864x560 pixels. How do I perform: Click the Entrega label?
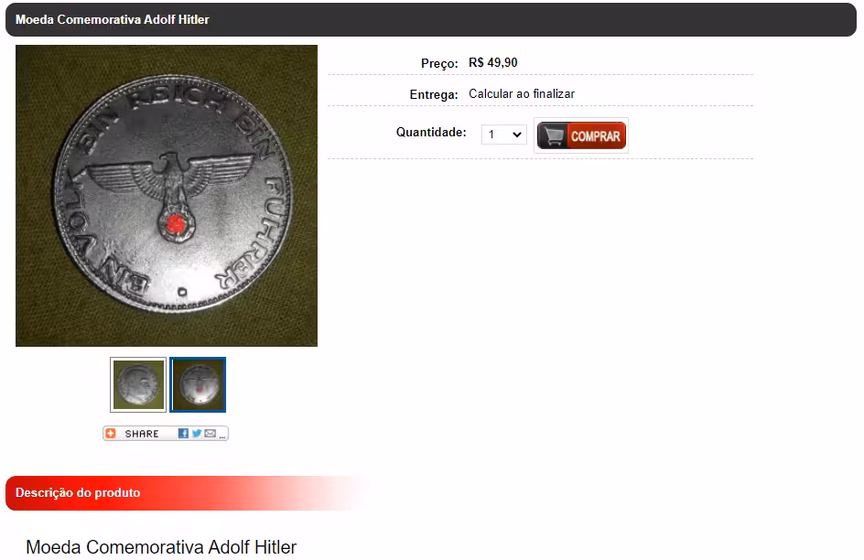[x=434, y=95]
